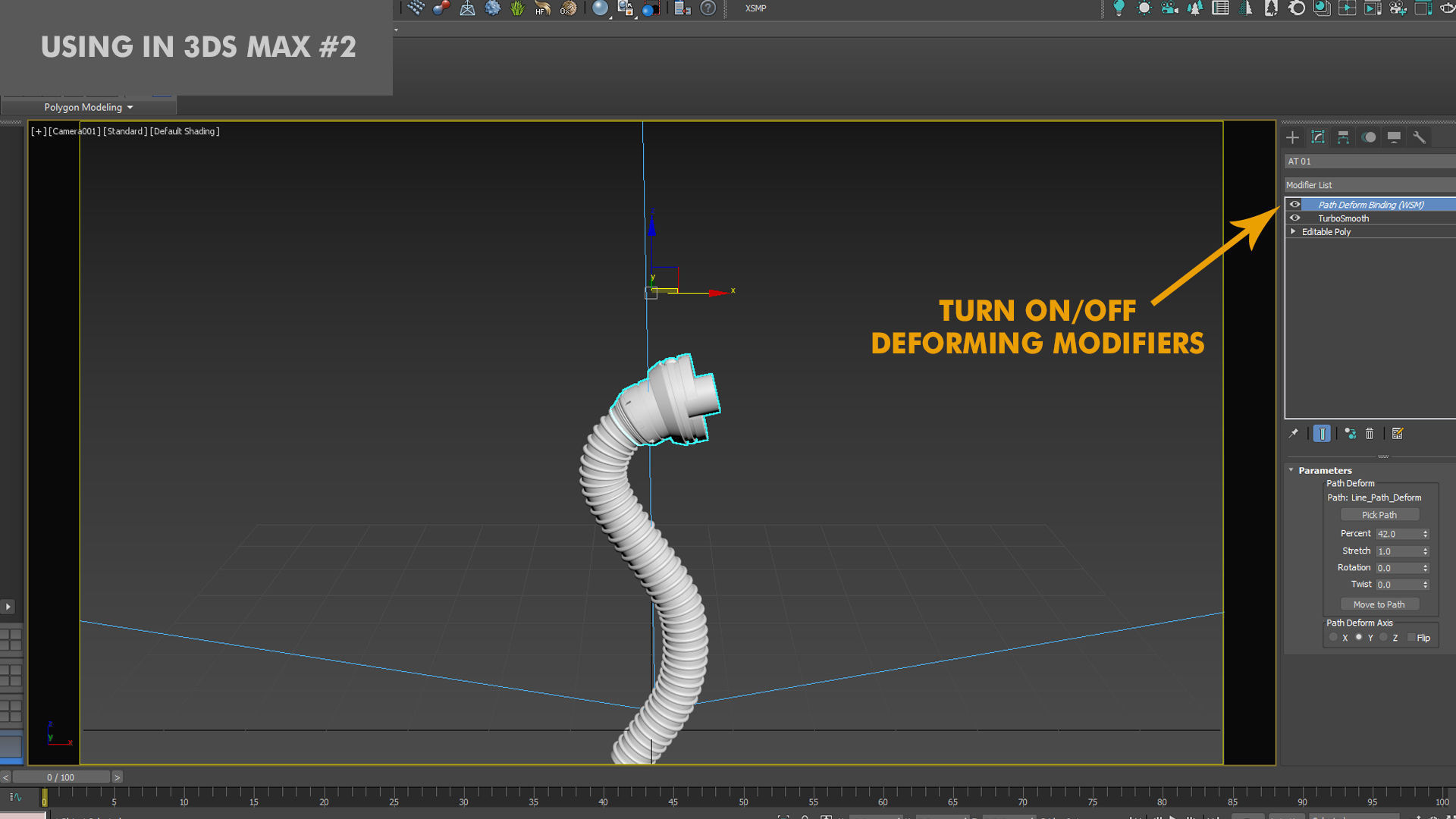Image resolution: width=1456 pixels, height=819 pixels.
Task: Open Configure Modifier Sets icon
Action: (1398, 434)
